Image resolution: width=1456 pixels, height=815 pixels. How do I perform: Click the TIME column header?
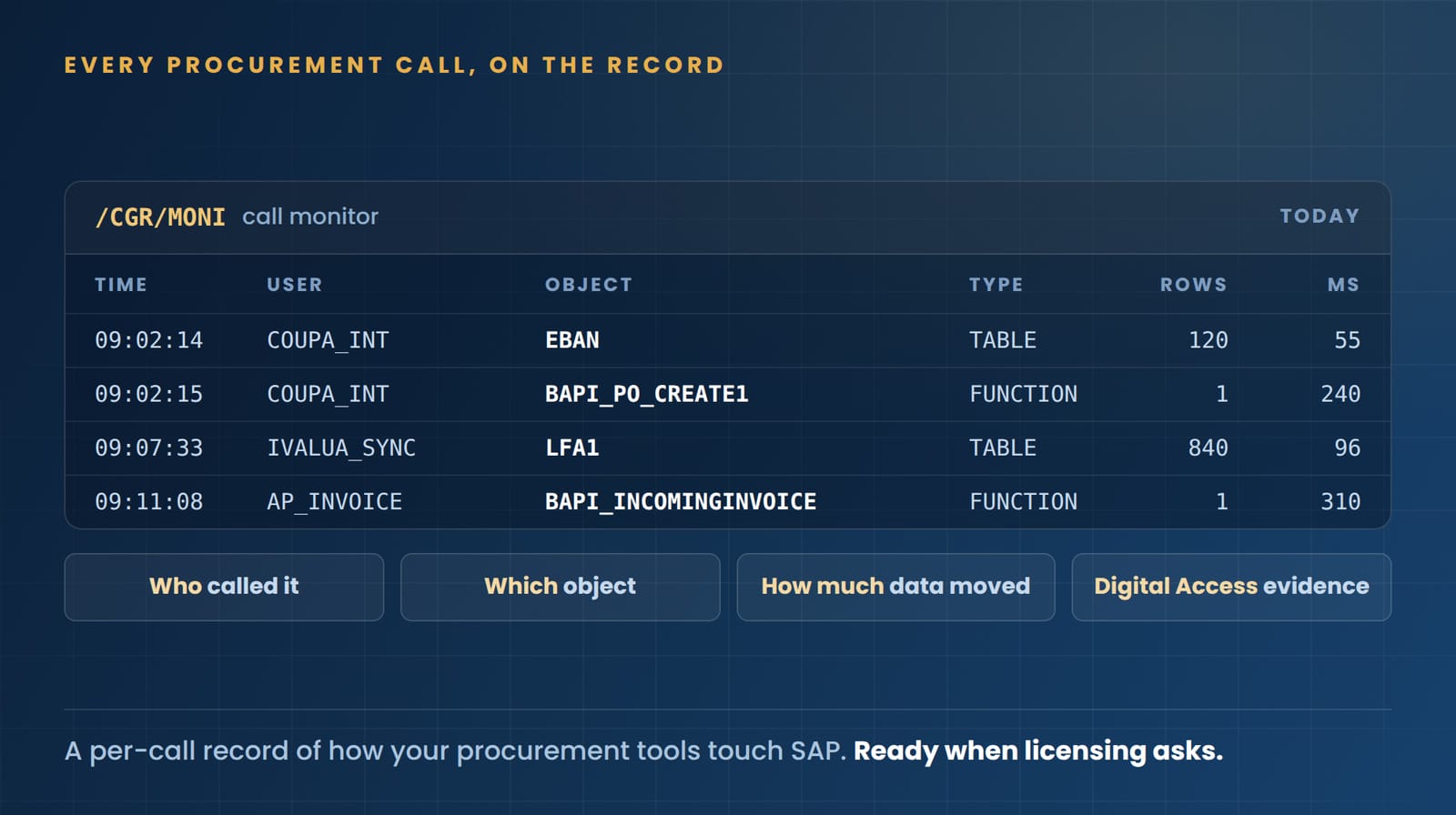coord(121,285)
